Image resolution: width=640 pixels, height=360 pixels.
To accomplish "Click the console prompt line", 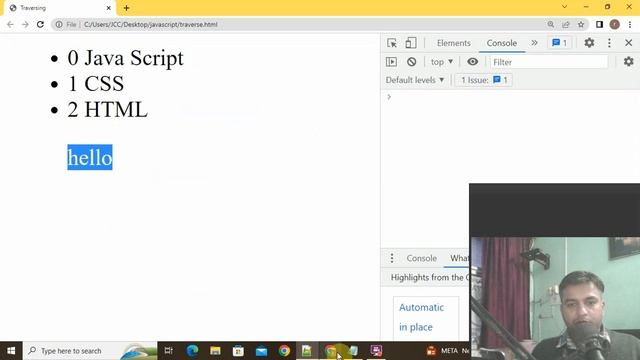I will click(x=510, y=97).
